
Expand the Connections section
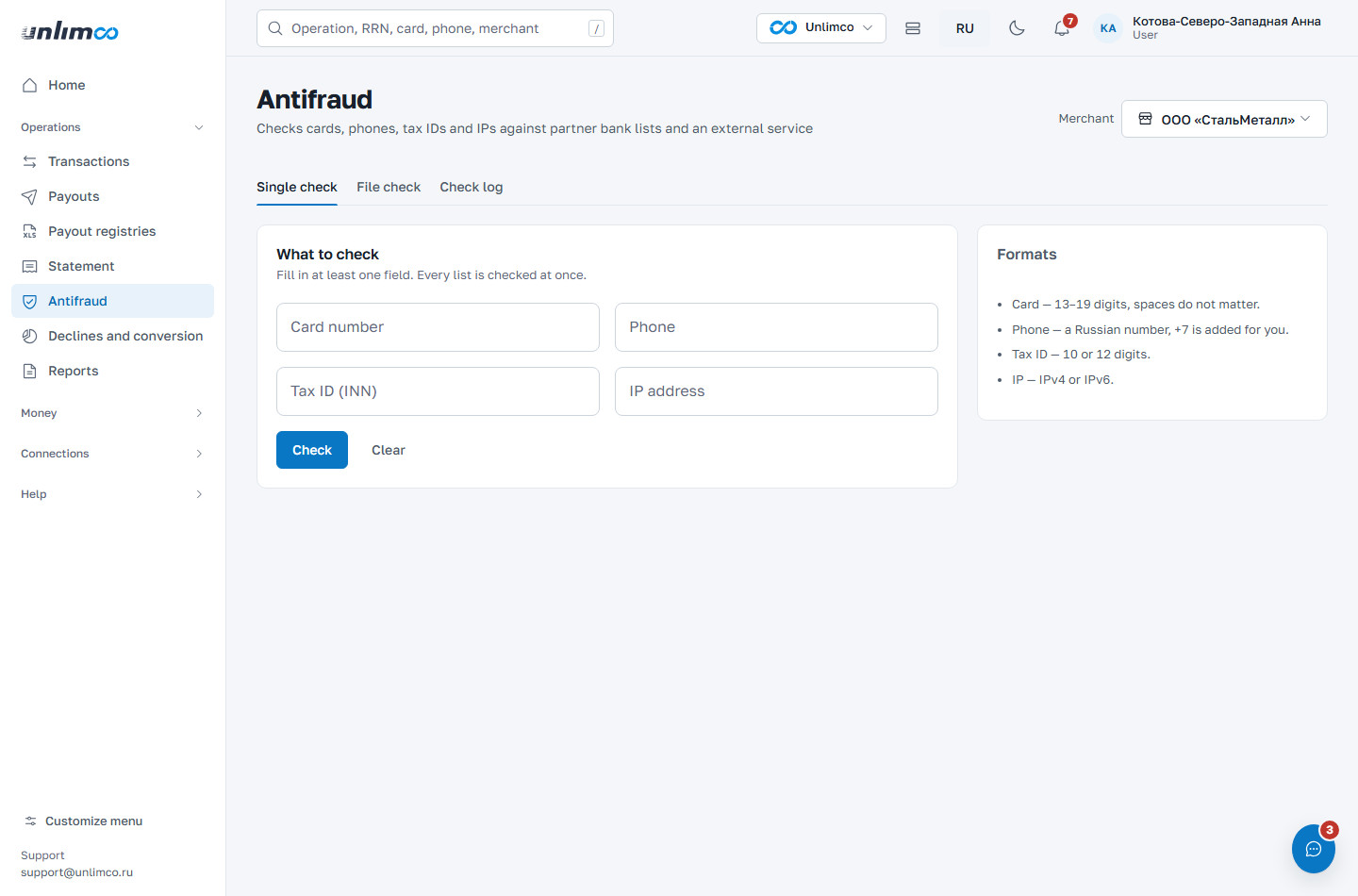(x=112, y=454)
